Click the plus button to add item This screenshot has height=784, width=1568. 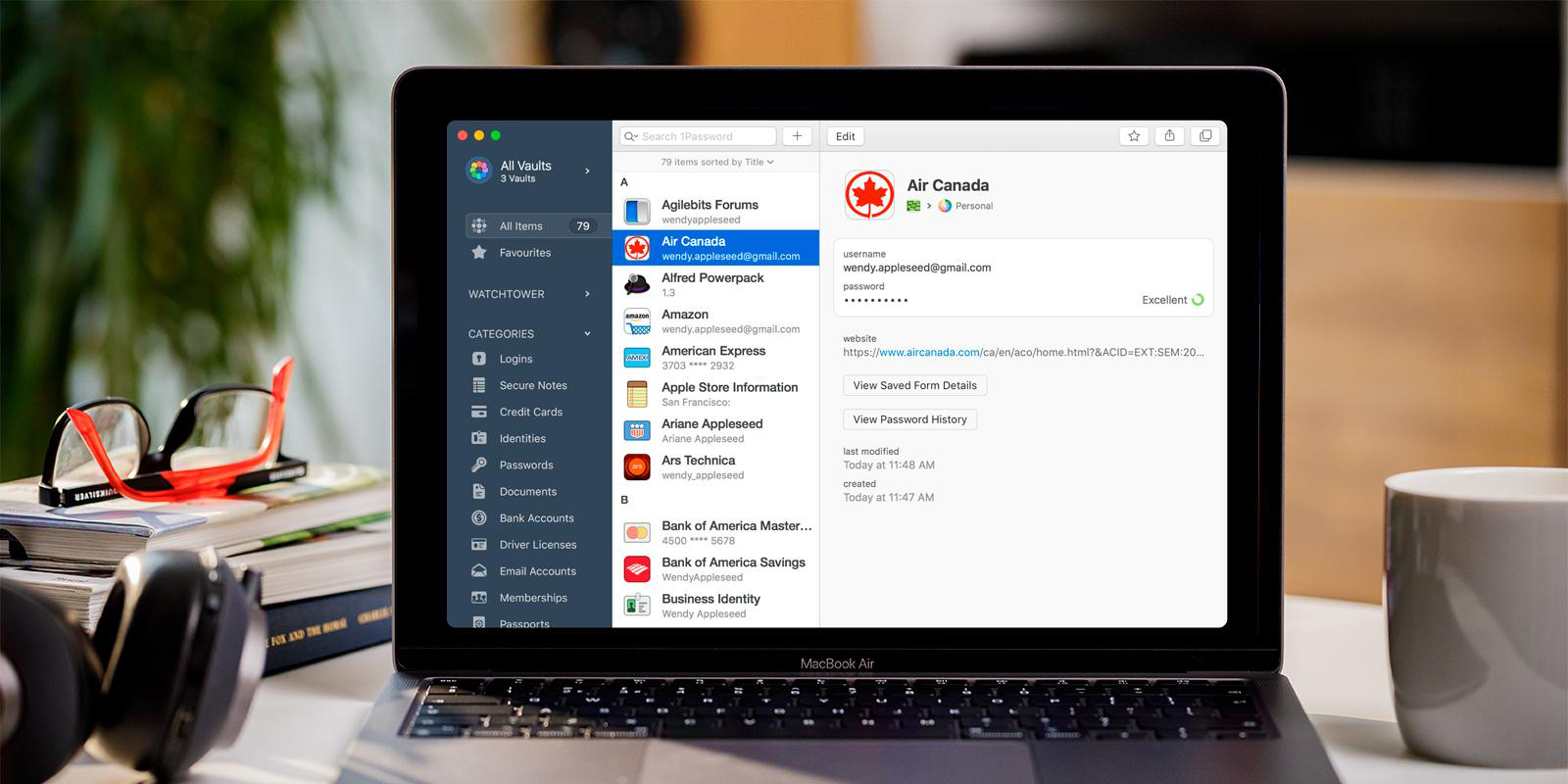tap(798, 136)
